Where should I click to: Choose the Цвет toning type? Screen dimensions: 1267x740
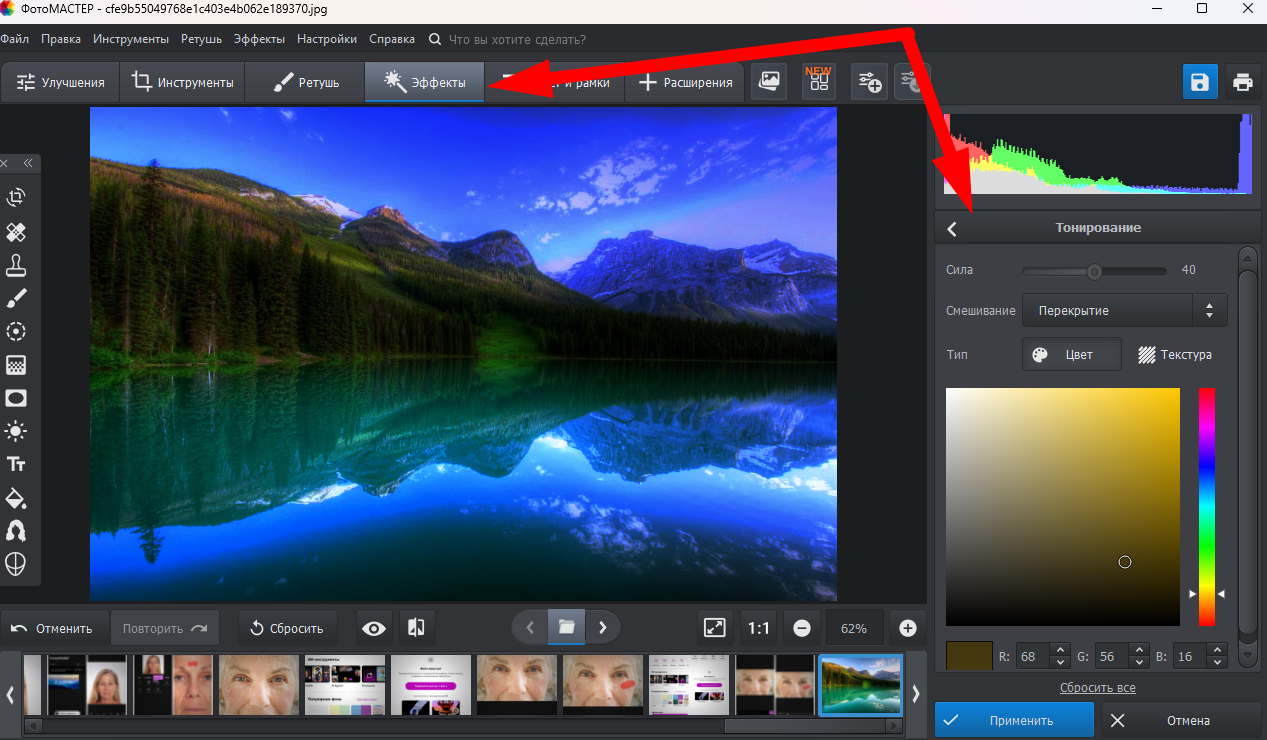coord(1072,355)
